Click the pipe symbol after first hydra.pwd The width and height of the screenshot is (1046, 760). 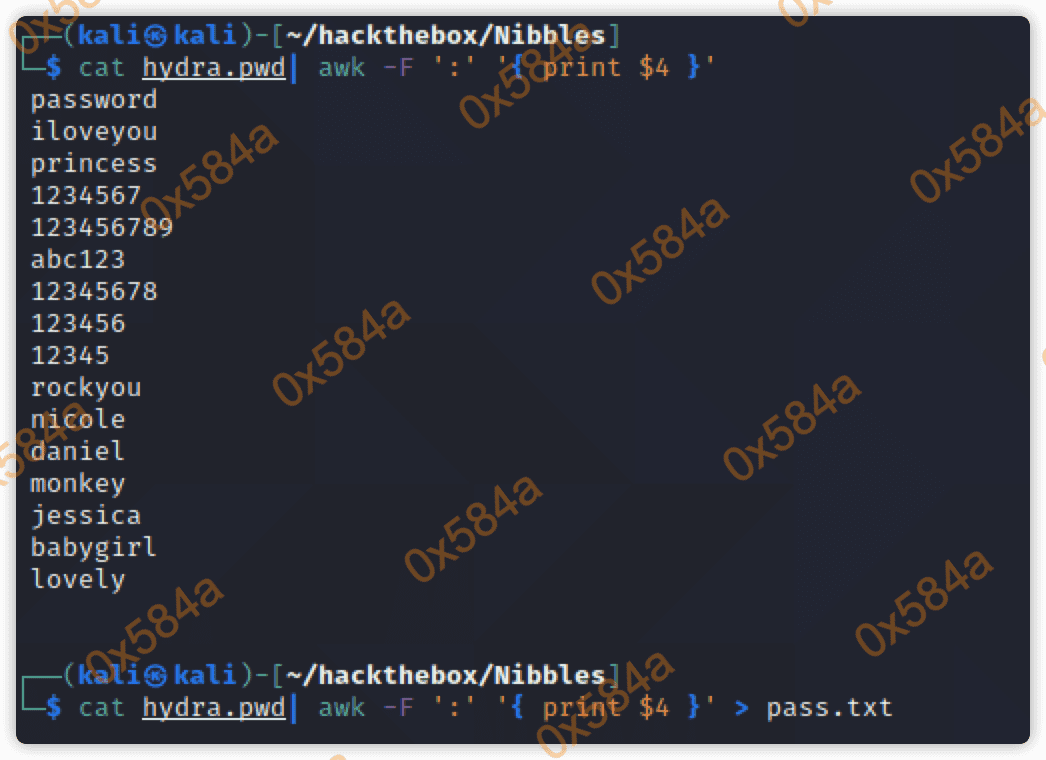[294, 68]
